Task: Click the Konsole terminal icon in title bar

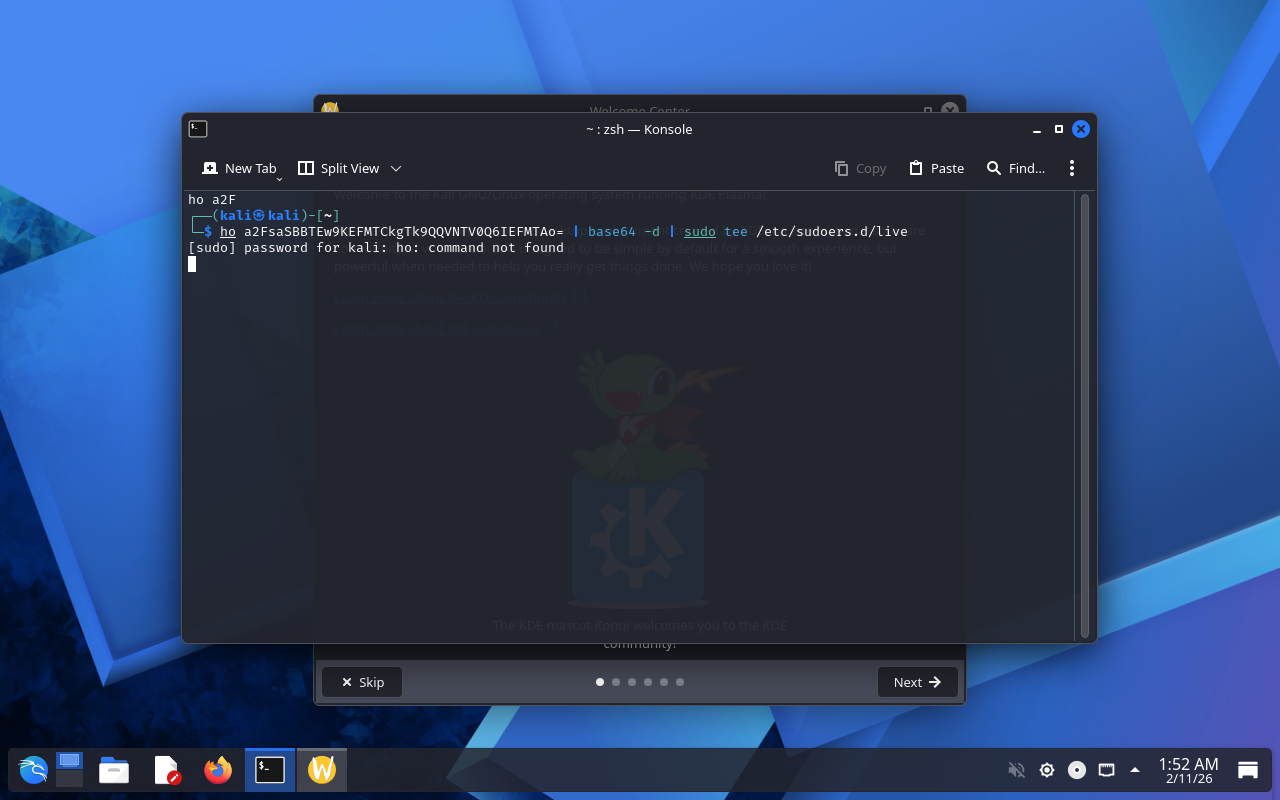Action: click(198, 129)
